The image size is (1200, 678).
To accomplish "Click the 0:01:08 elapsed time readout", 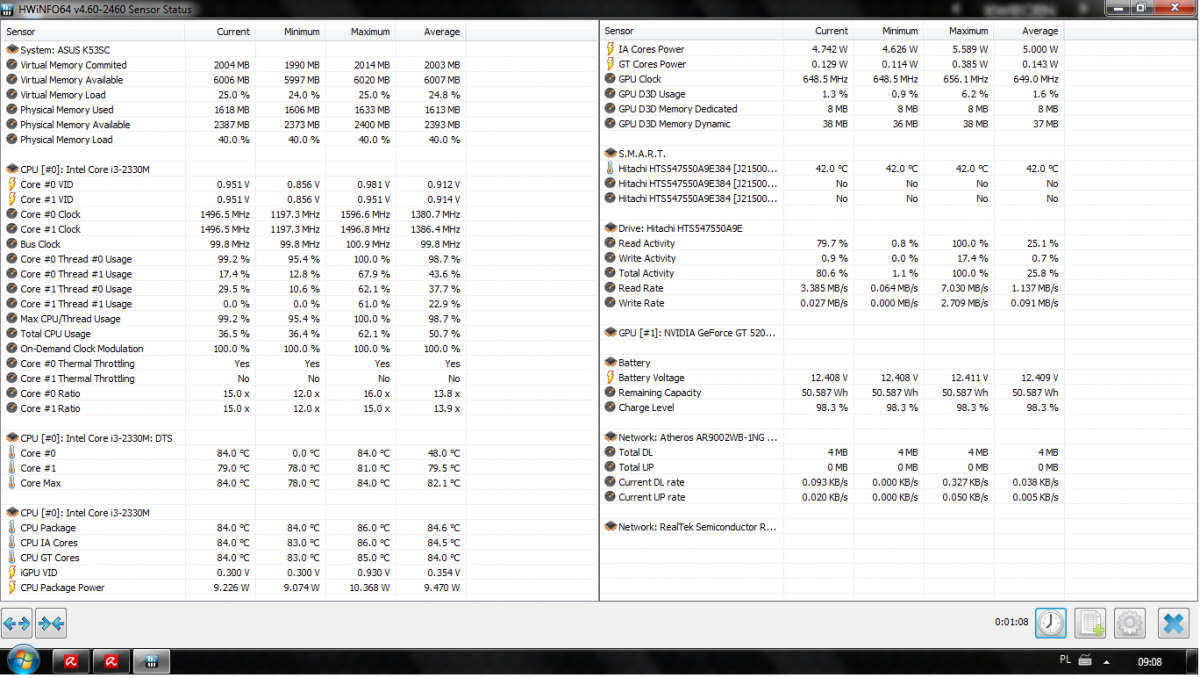I will tap(1012, 623).
